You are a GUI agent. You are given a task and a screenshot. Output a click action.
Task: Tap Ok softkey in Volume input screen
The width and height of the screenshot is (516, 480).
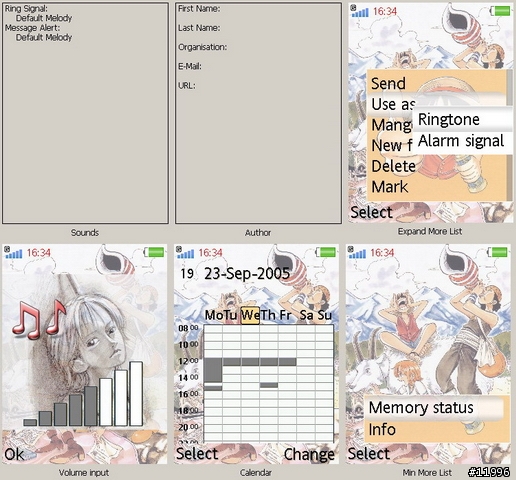(x=14, y=454)
